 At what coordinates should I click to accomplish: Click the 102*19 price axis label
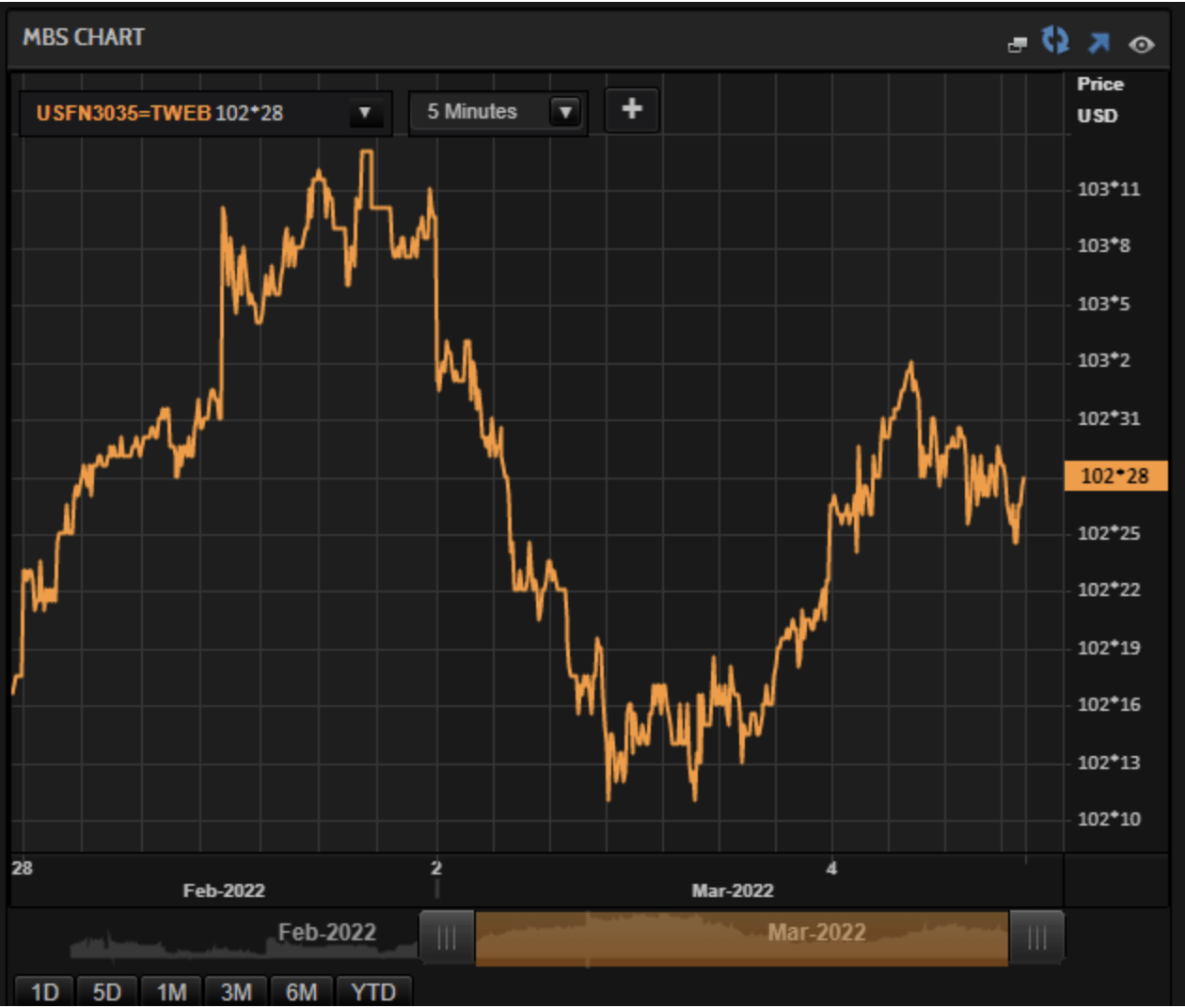point(1108,648)
